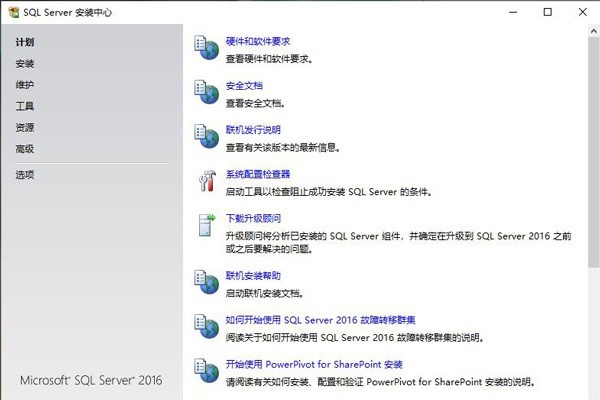600x400 pixels.
Task: Open the 安全文档 link
Action: 244,86
